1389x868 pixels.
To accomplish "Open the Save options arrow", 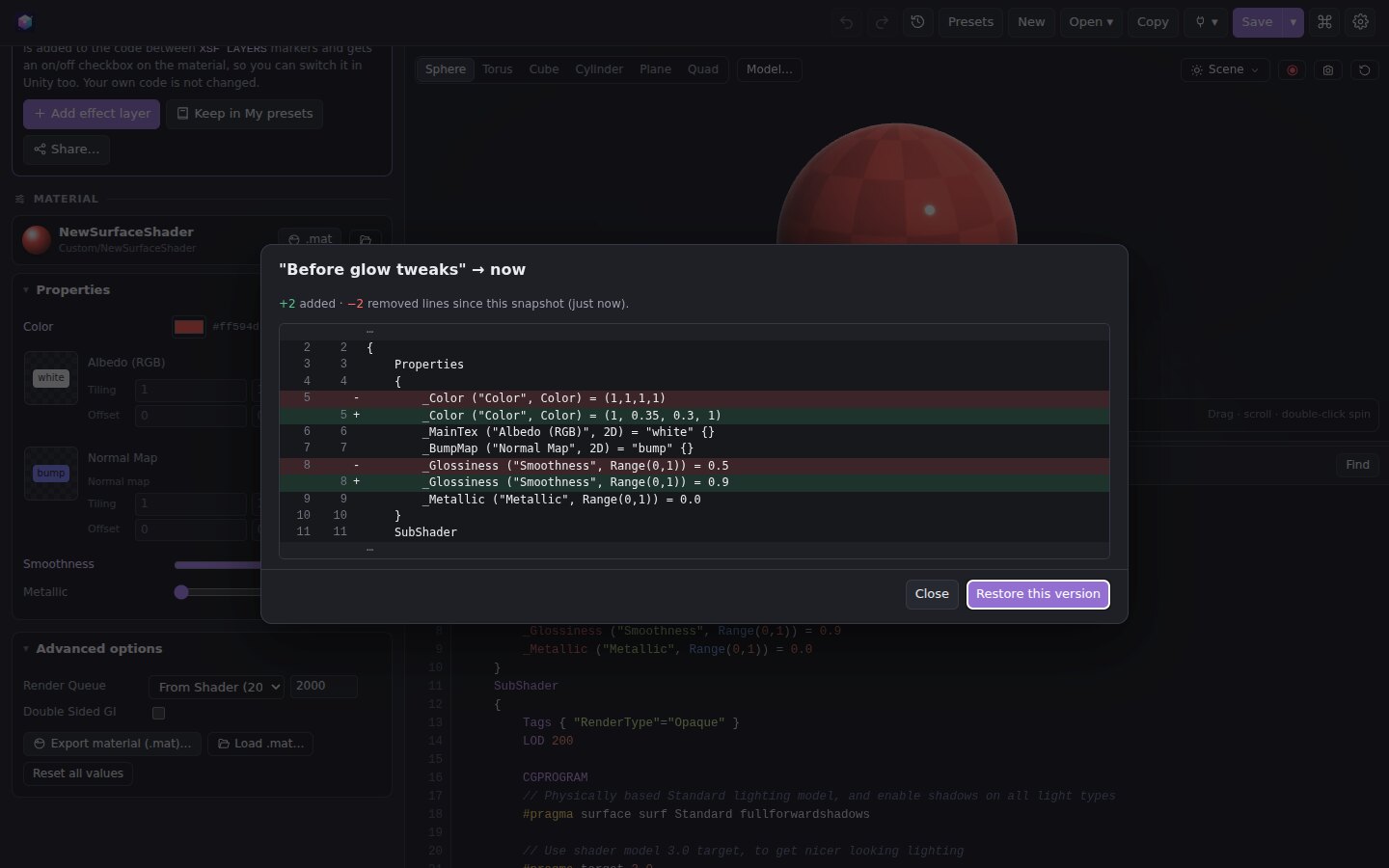I will coord(1293,22).
